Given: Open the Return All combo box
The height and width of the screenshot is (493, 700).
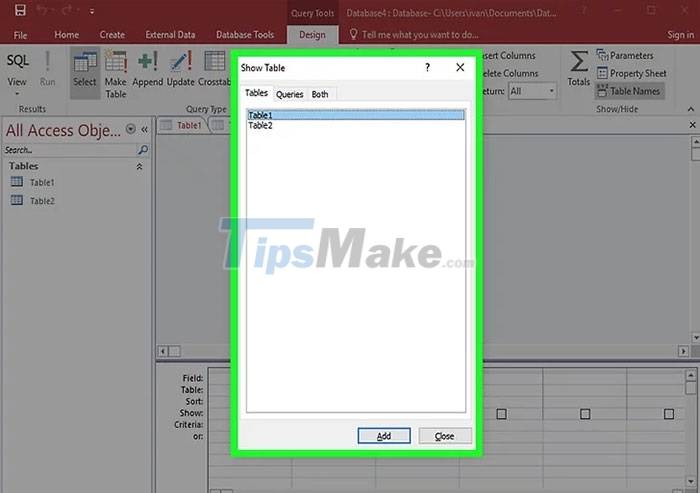Looking at the screenshot, I should tap(532, 91).
